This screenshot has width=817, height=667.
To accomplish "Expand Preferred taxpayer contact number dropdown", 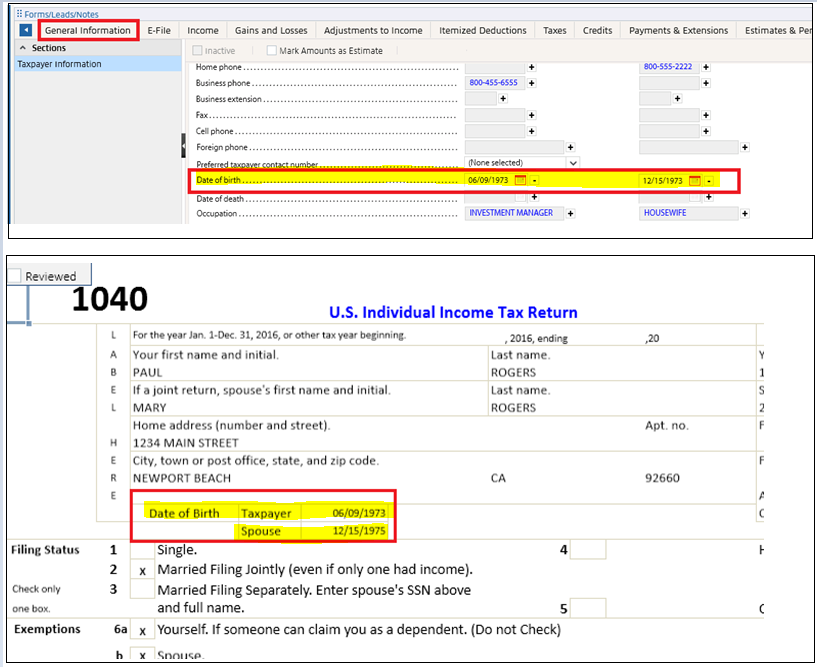I will point(573,162).
